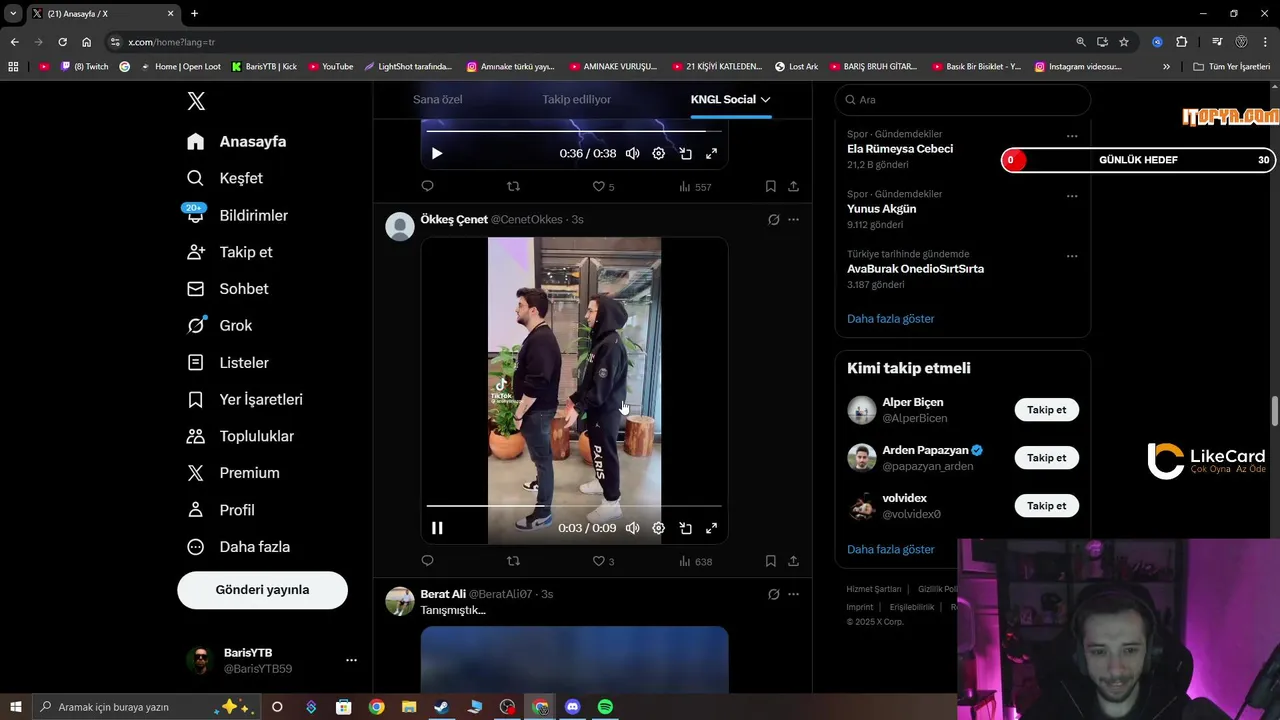Open Premium page
This screenshot has height=720, width=1280.
234,473
